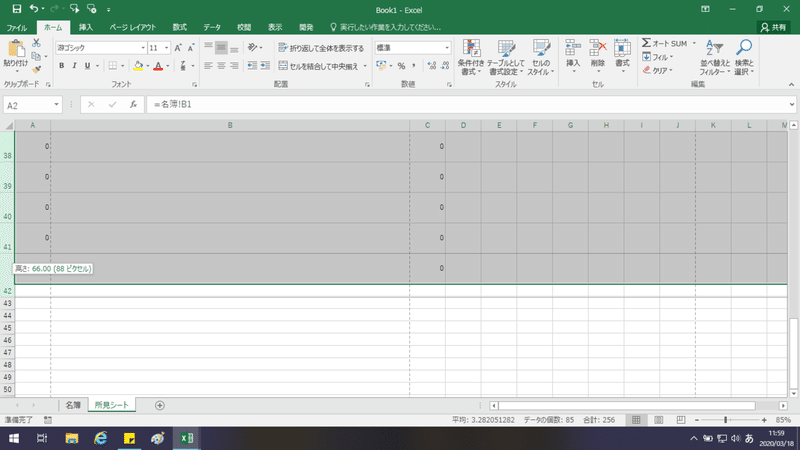
Task: Zoom in with the plus button
Action: (764, 420)
